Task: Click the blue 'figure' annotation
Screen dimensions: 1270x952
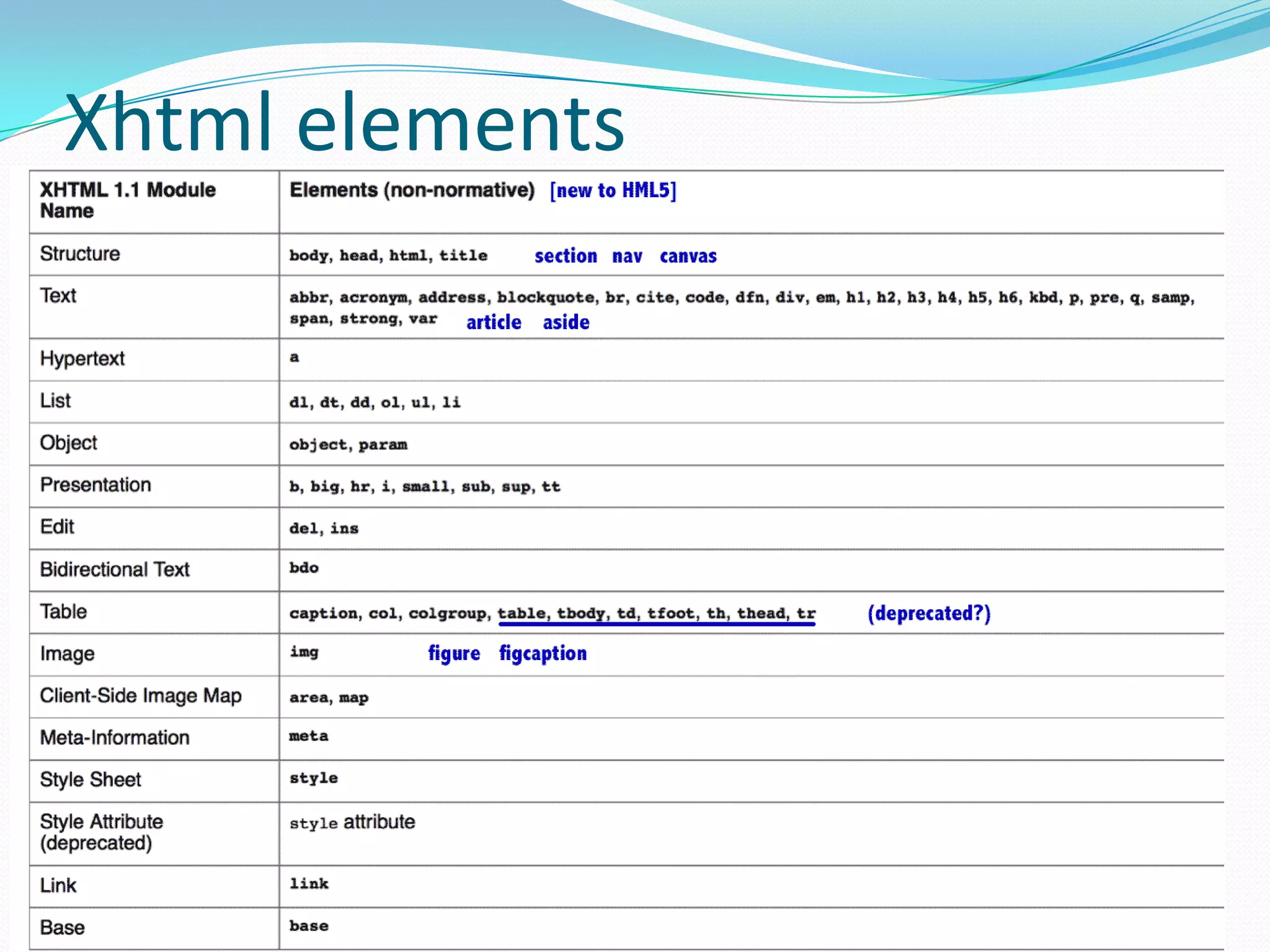Action: (x=454, y=654)
